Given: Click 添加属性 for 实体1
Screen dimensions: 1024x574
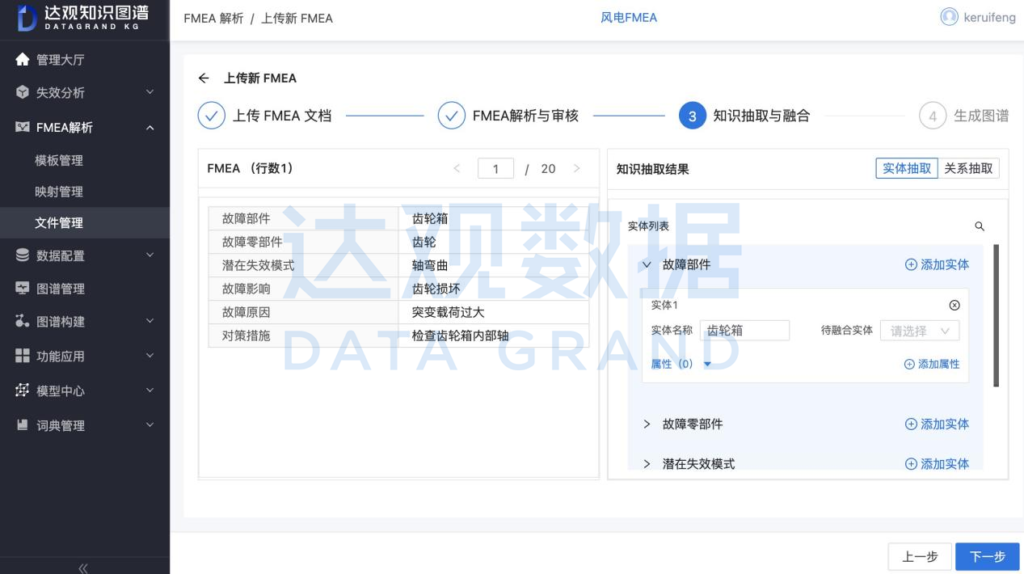Looking at the screenshot, I should 932,364.
